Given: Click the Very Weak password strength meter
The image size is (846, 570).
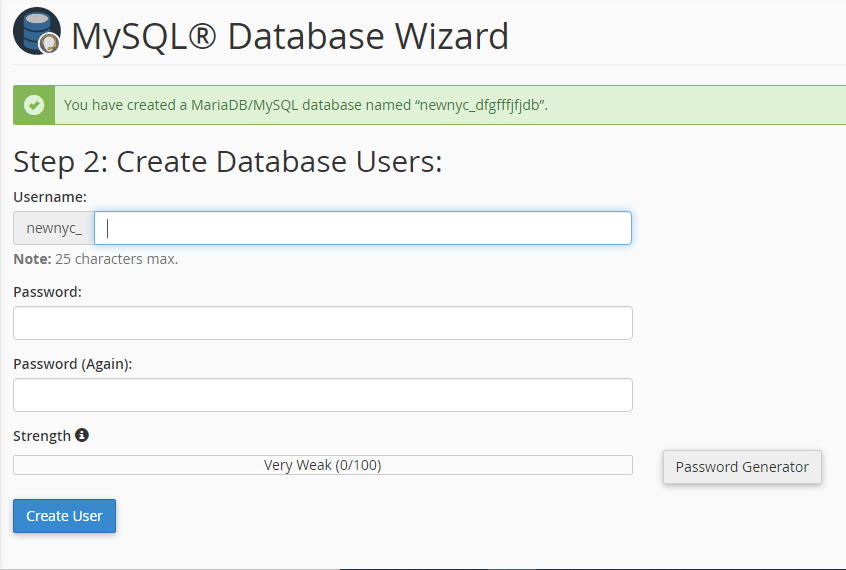Looking at the screenshot, I should (323, 465).
